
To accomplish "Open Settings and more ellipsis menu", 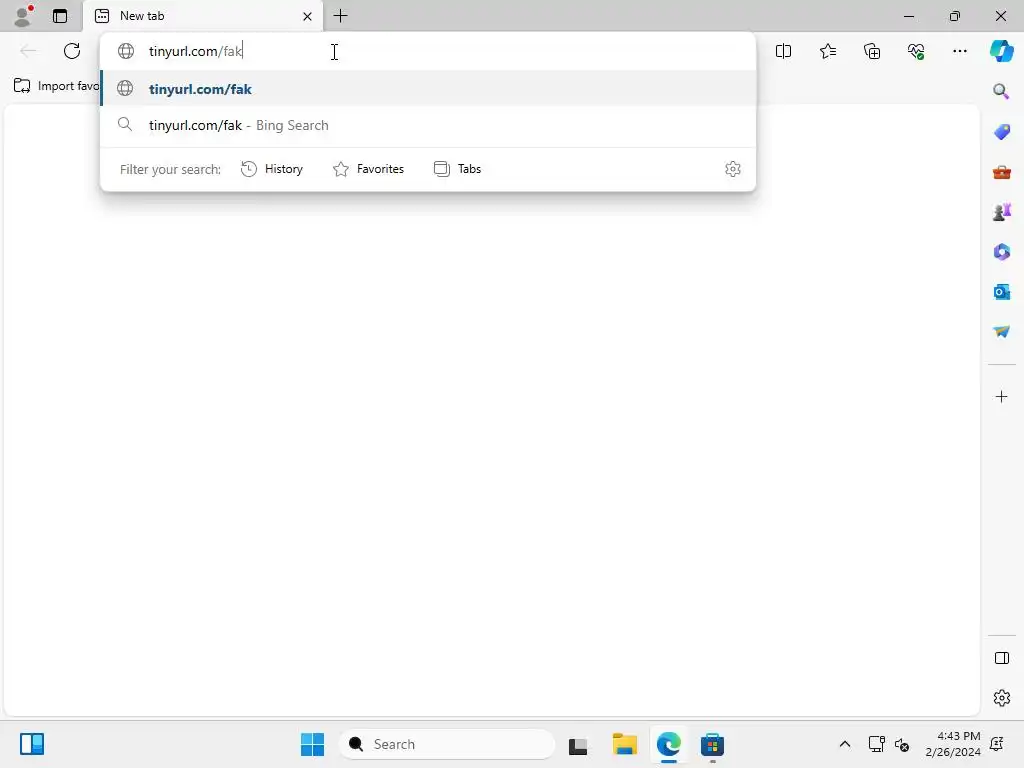I will pyautogui.click(x=959, y=51).
